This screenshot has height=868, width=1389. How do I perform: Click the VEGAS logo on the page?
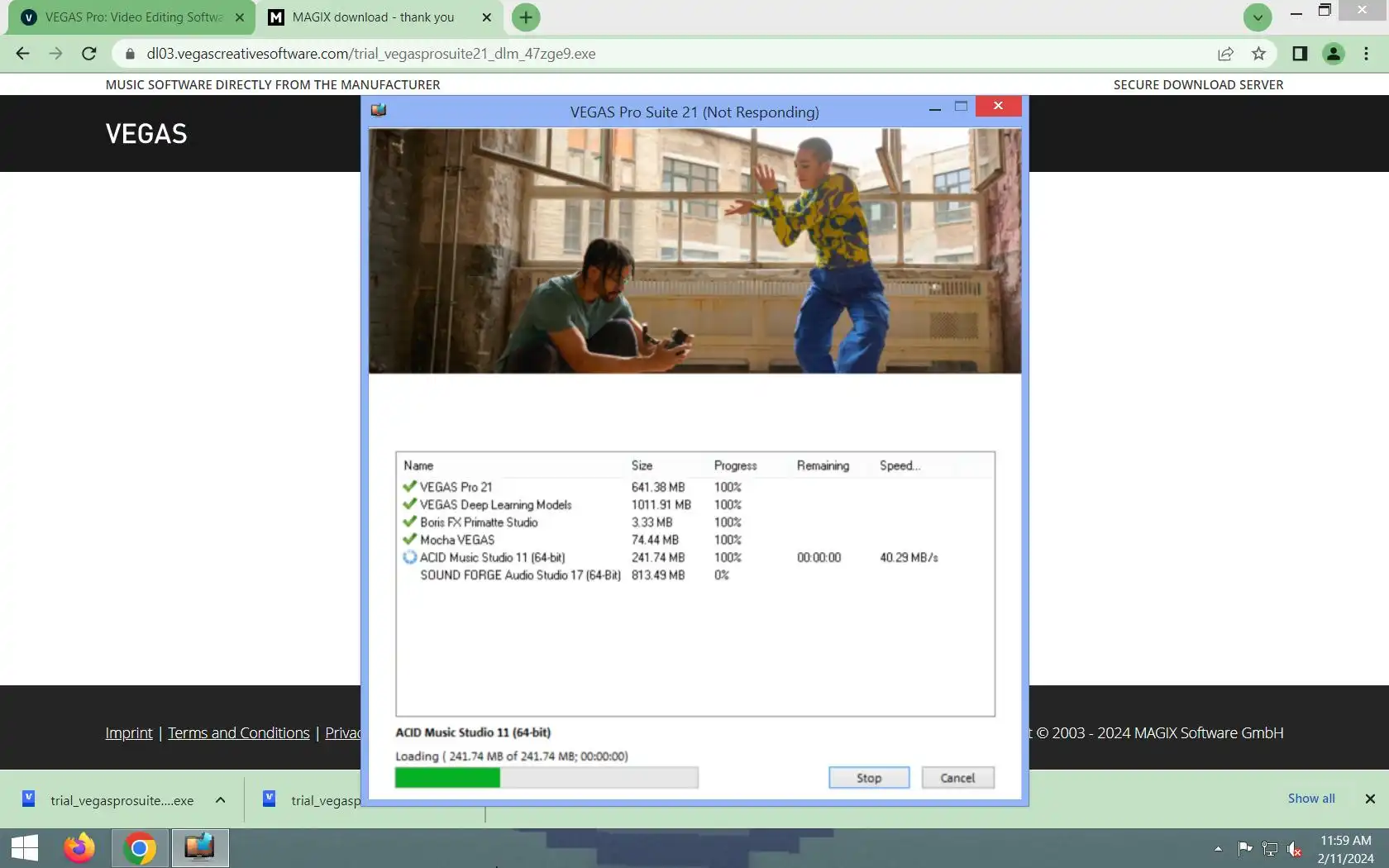tap(146, 134)
